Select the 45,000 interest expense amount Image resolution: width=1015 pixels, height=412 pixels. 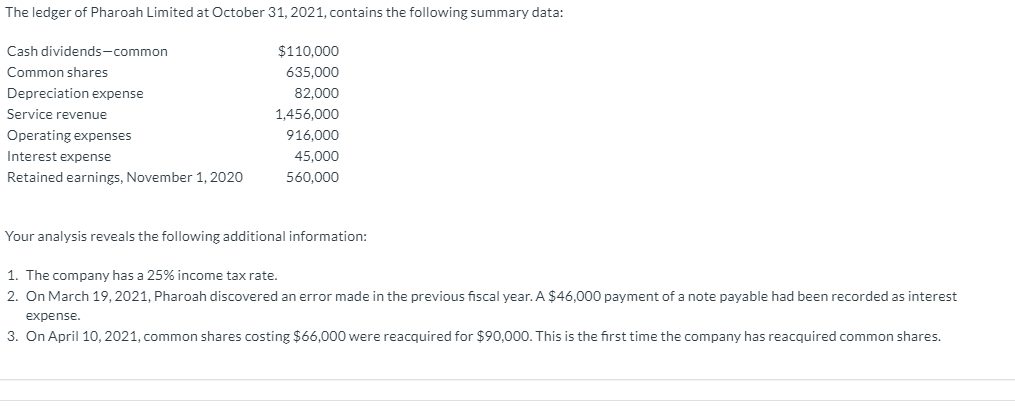[316, 156]
